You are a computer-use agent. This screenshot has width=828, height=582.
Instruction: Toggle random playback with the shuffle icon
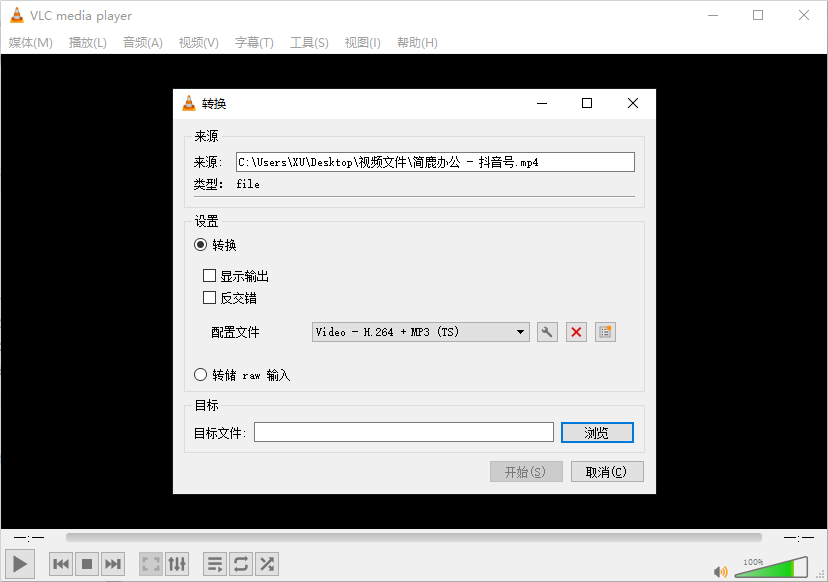pyautogui.click(x=266, y=563)
